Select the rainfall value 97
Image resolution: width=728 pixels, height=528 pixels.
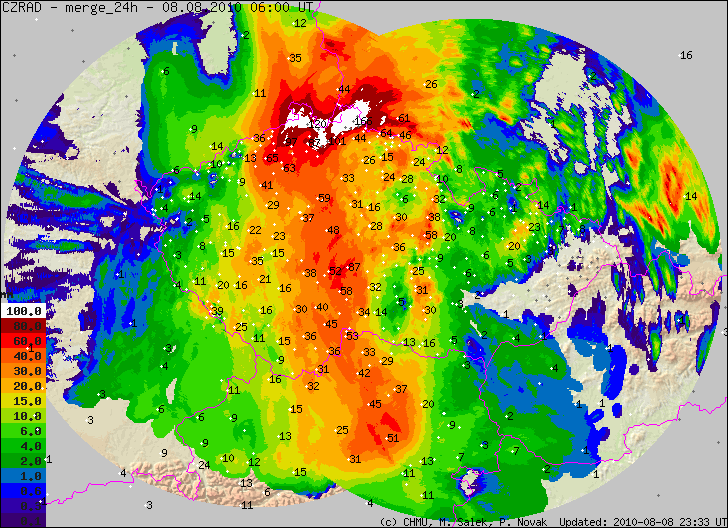291,142
